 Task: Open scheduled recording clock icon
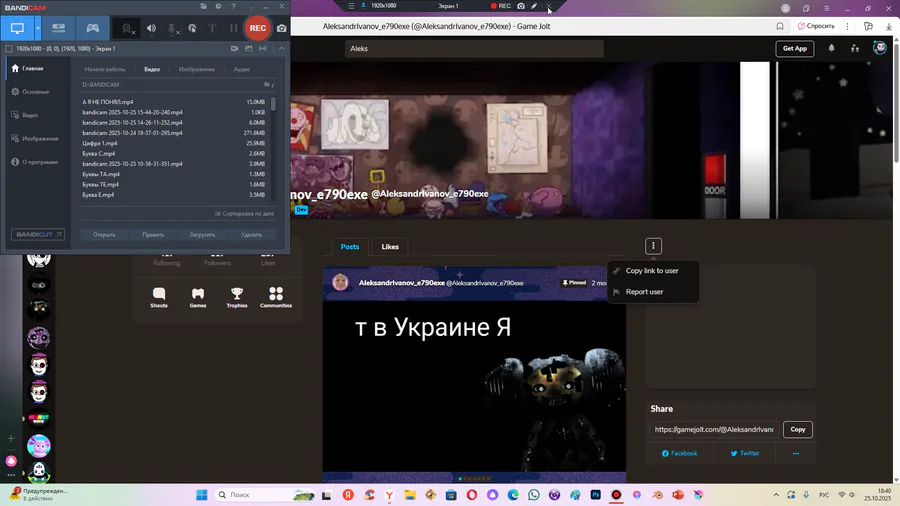[218, 6]
